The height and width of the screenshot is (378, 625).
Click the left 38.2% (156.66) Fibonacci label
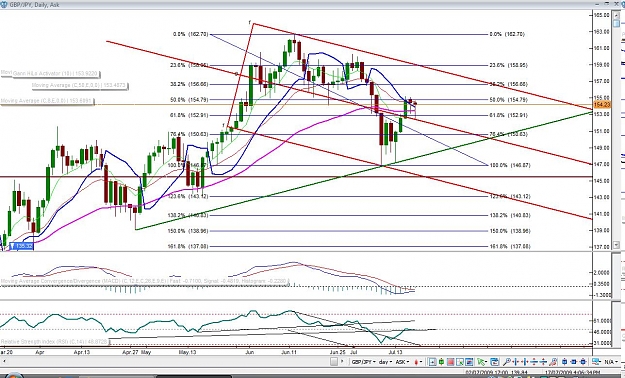point(189,84)
